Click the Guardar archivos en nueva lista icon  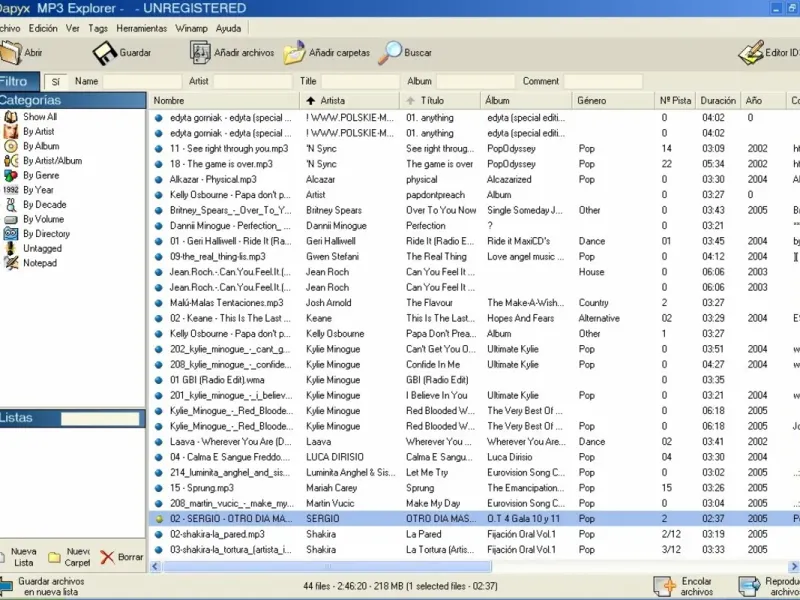6,586
